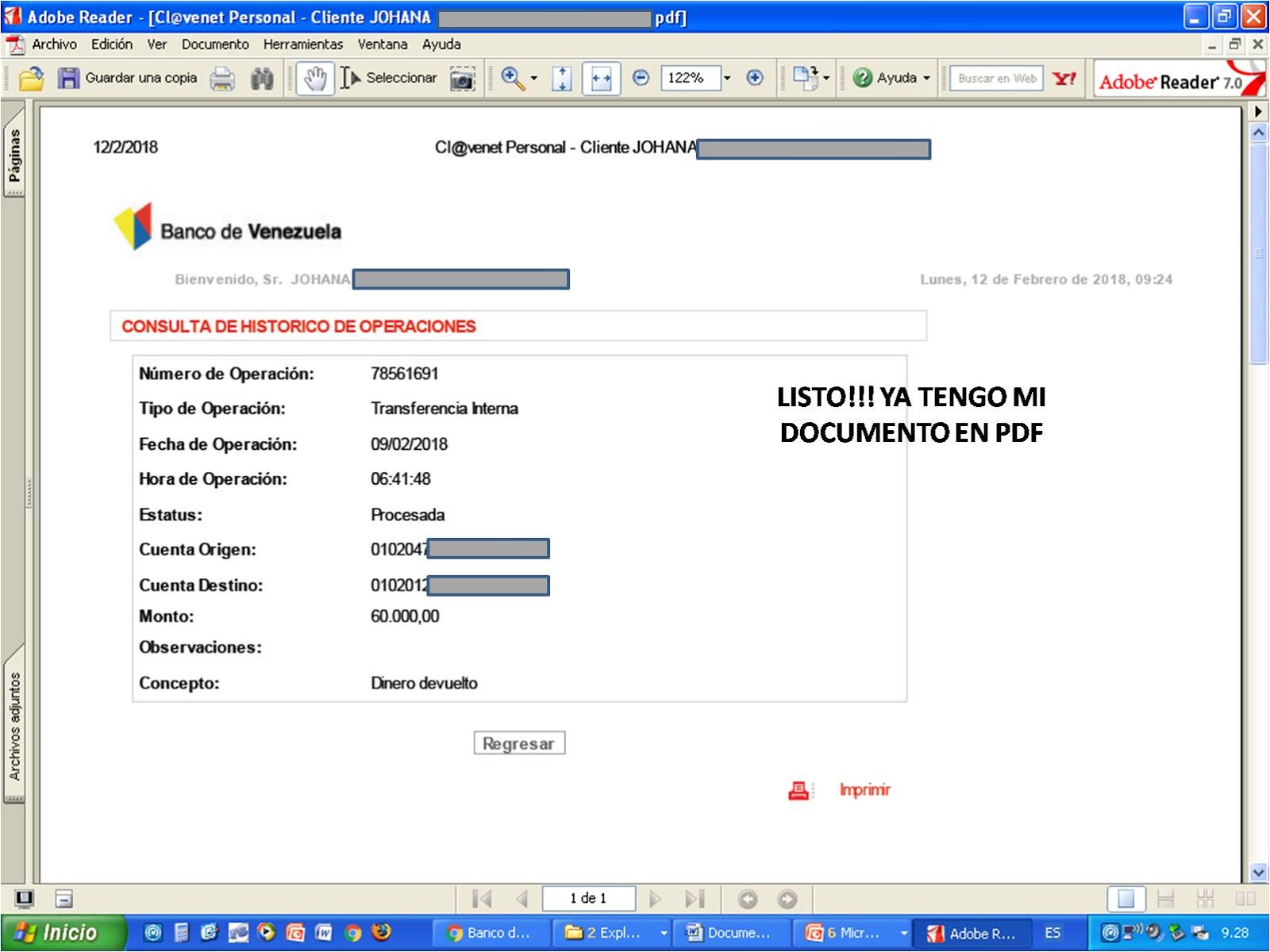This screenshot has height=952, width=1270.
Task: Open the Herramientas menu
Action: [x=303, y=44]
